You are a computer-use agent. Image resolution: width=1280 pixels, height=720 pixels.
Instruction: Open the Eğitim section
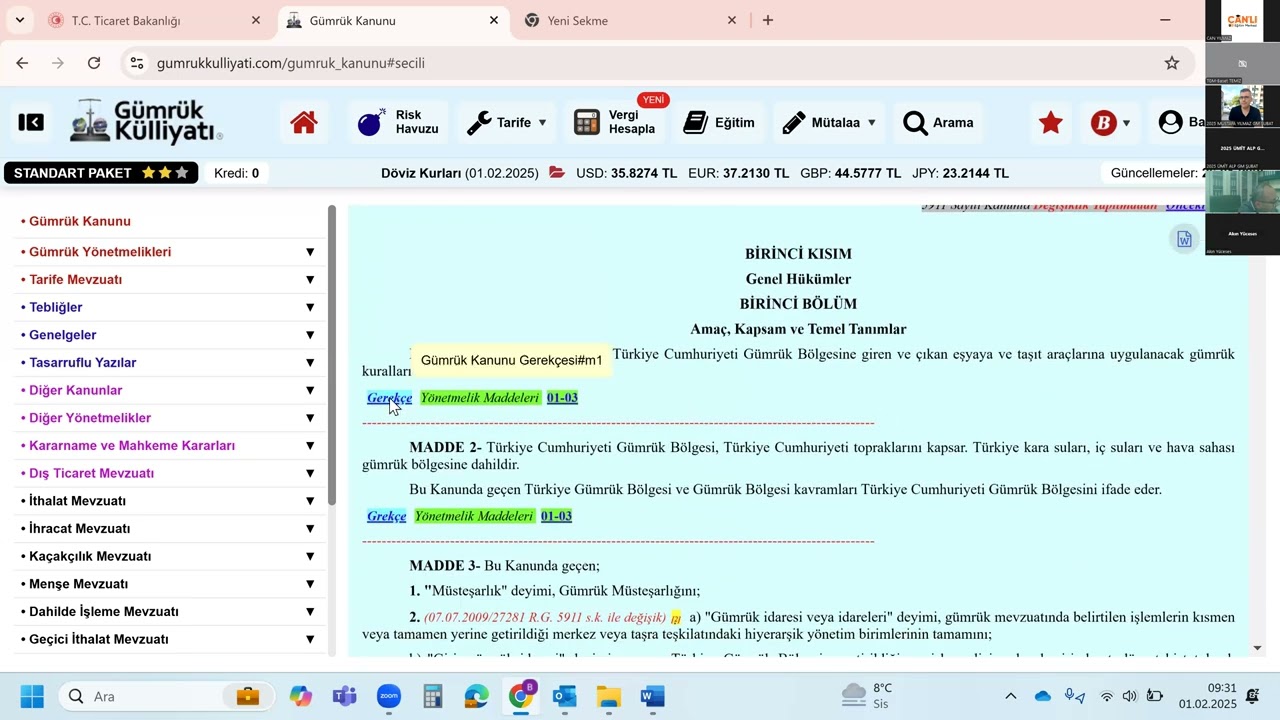pyautogui.click(x=719, y=123)
